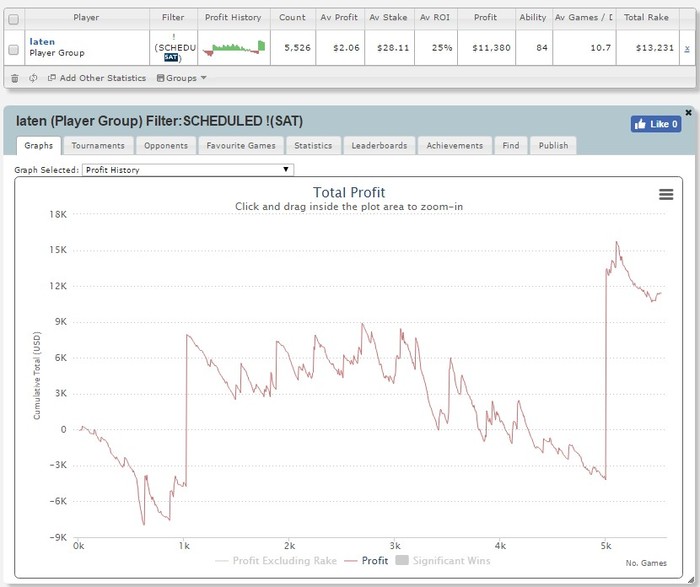Sort by Total Rake column header

coord(646,18)
